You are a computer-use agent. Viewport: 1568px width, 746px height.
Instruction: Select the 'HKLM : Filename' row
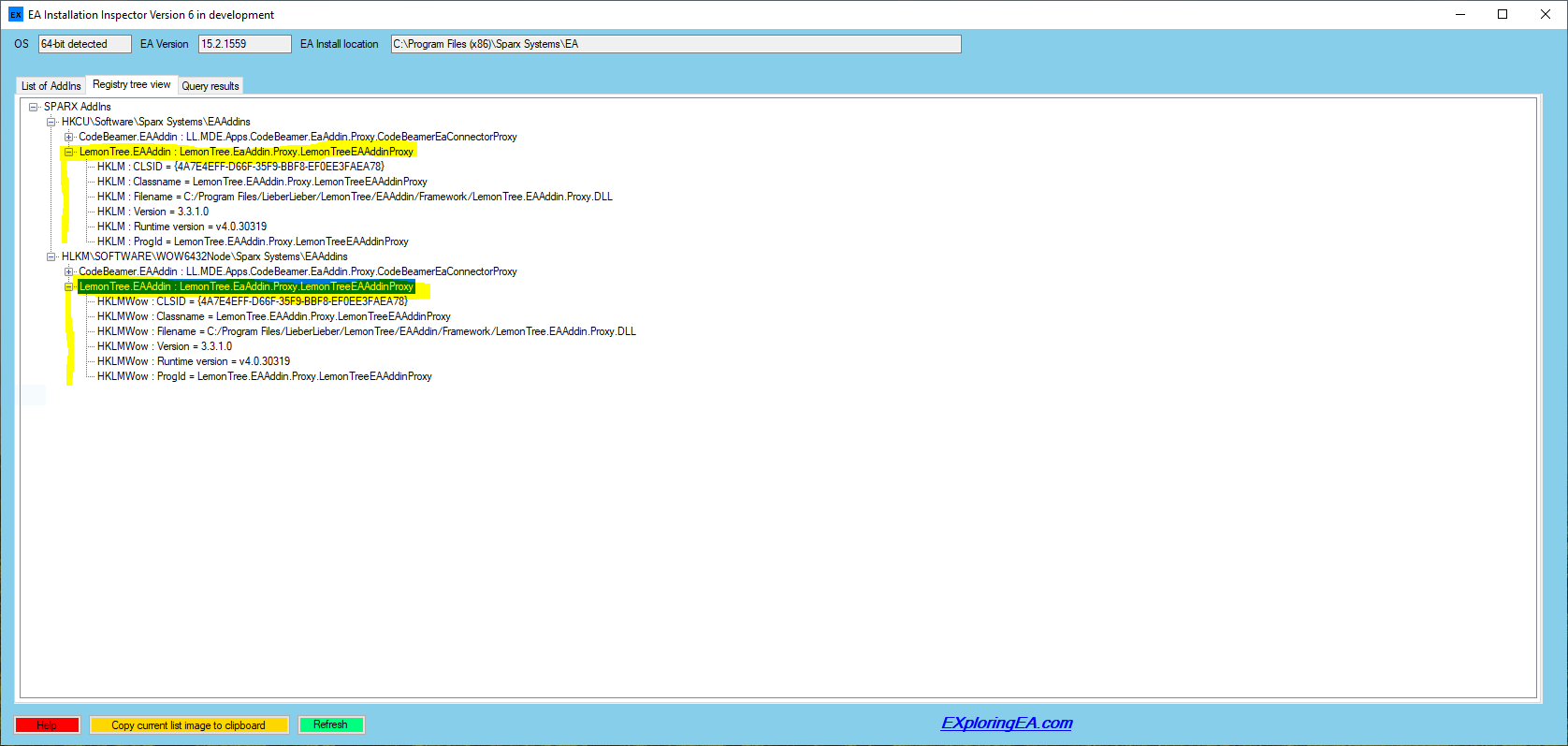pos(355,197)
